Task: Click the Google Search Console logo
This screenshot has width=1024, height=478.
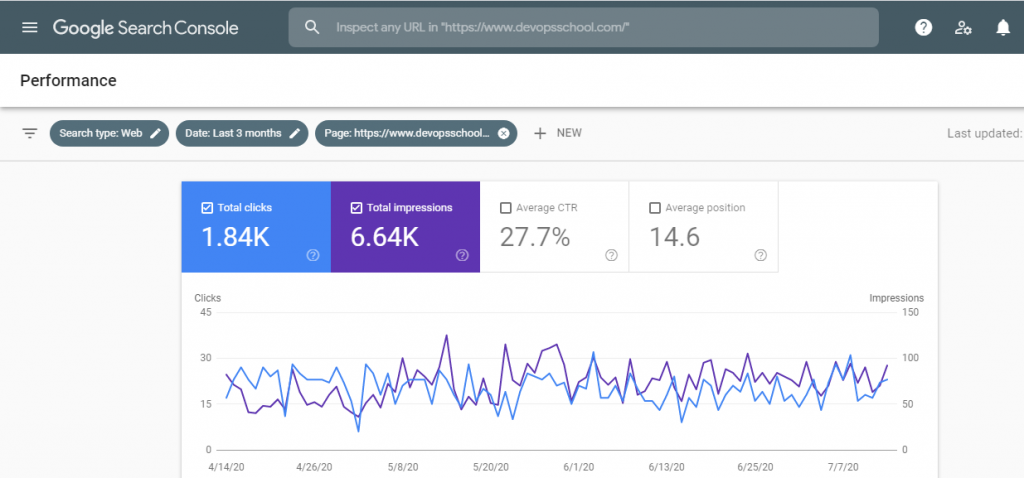Action: pyautogui.click(x=146, y=28)
